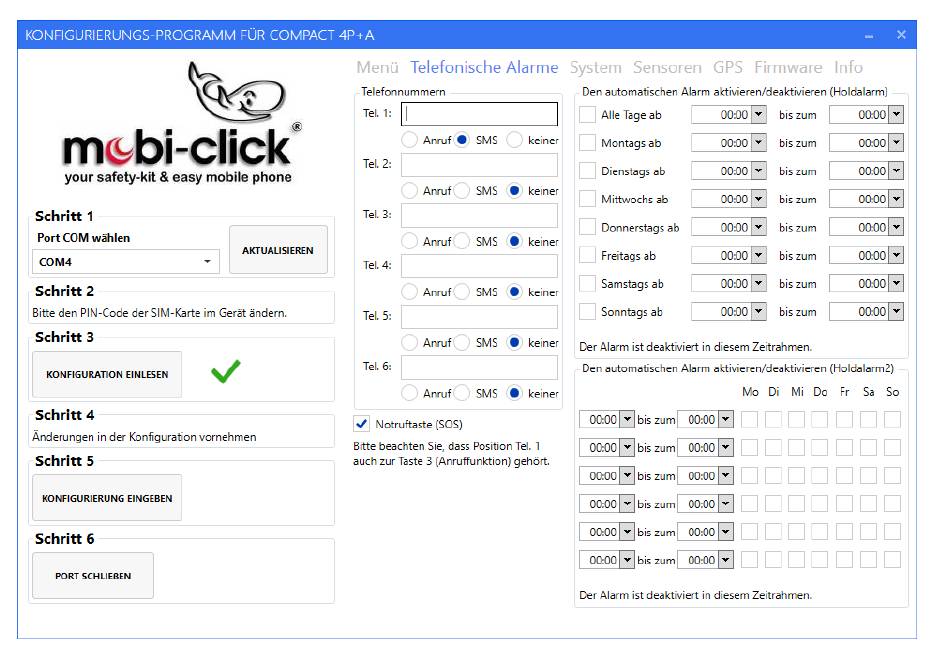Click KONFIGURATION EINLESEN button
This screenshot has width=950, height=648.
point(107,375)
